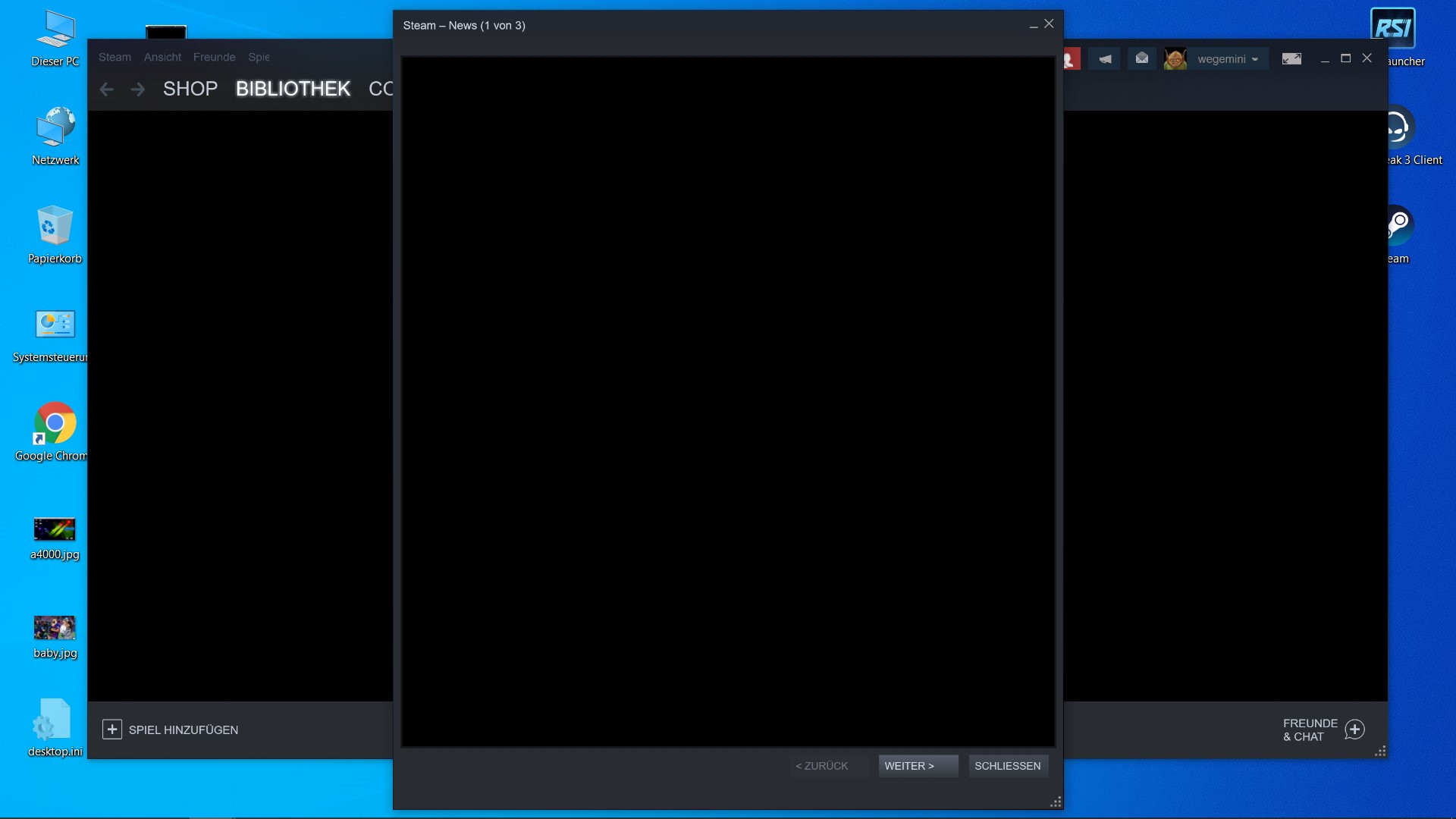Go forward with Steam's right arrow
Image resolution: width=1456 pixels, height=819 pixels.
tap(137, 89)
